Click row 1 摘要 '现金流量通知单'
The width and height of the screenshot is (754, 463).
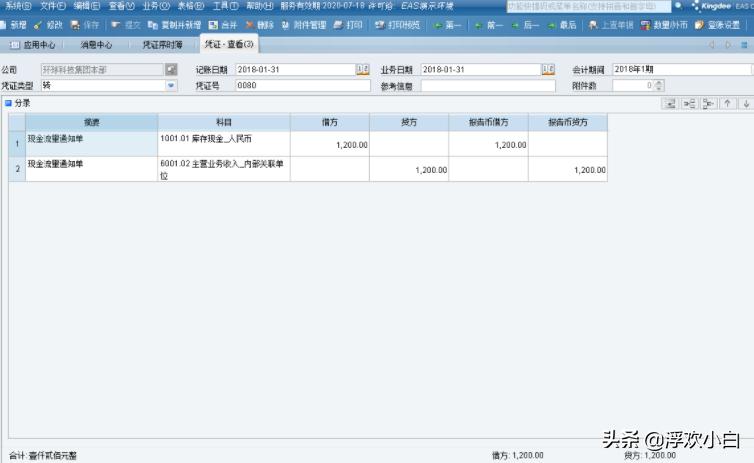[91, 144]
